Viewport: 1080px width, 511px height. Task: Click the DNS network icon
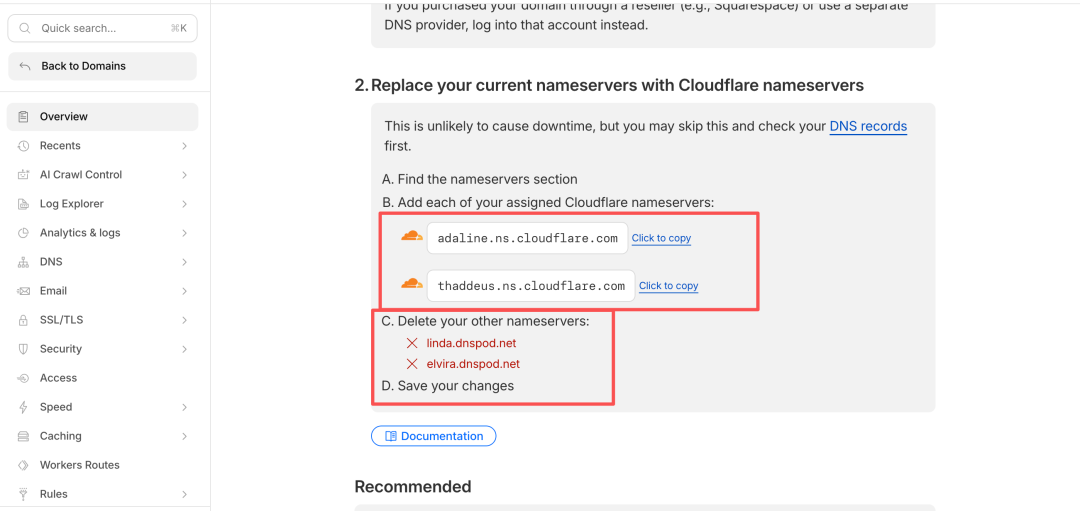(x=23, y=262)
